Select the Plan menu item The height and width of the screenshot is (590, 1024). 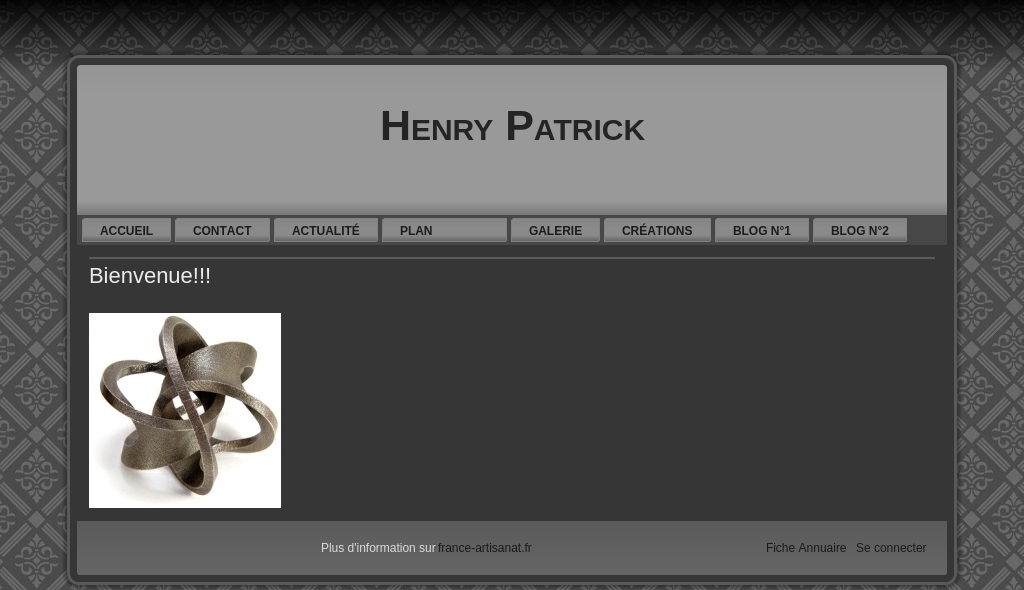[444, 230]
